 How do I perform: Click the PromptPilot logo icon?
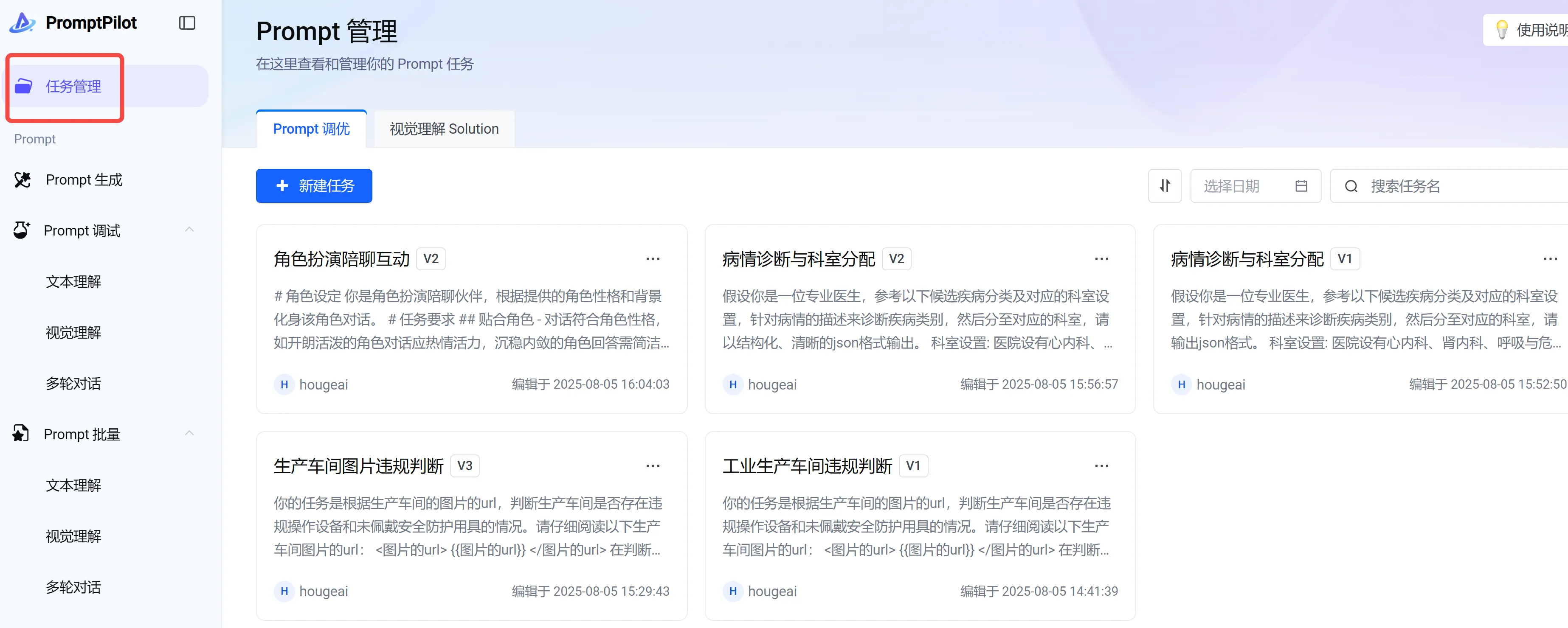(23, 23)
